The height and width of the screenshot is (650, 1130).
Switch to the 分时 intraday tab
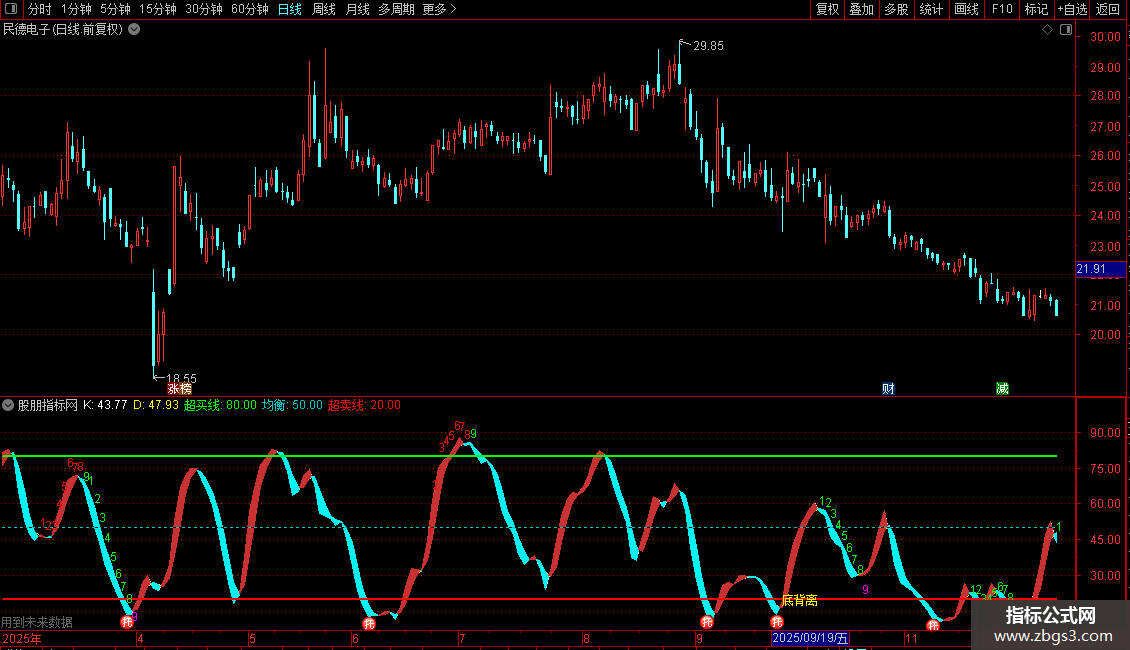39,10
